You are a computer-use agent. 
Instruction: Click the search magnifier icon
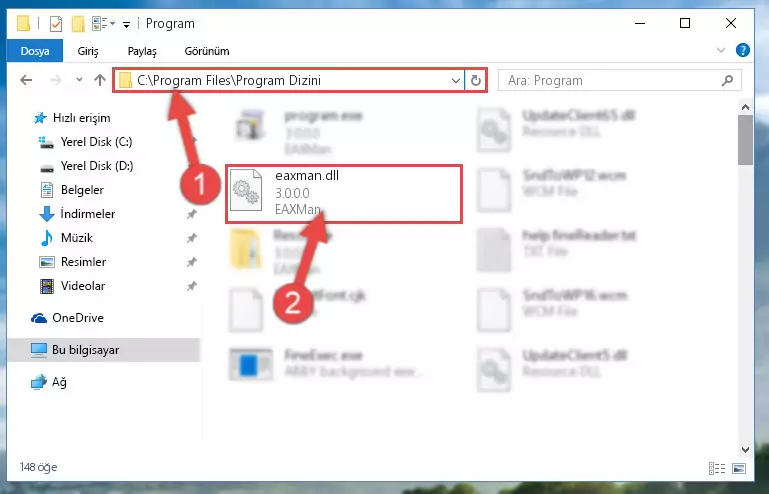click(728, 80)
